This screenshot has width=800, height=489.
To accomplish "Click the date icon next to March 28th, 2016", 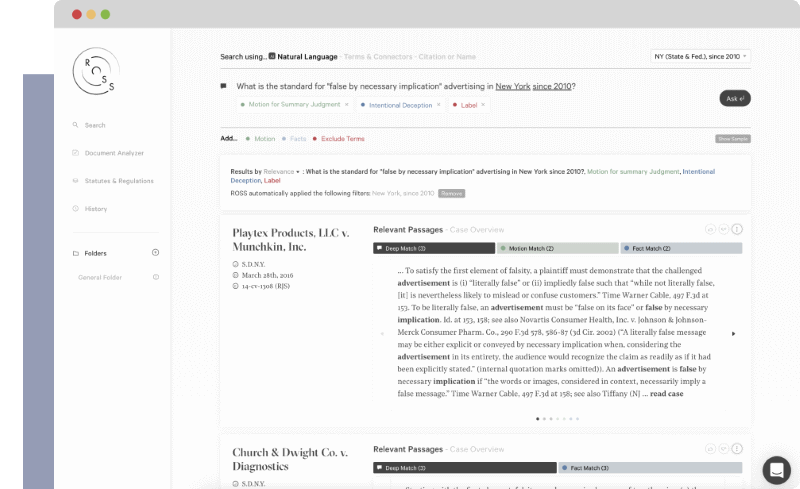I will coord(235,275).
